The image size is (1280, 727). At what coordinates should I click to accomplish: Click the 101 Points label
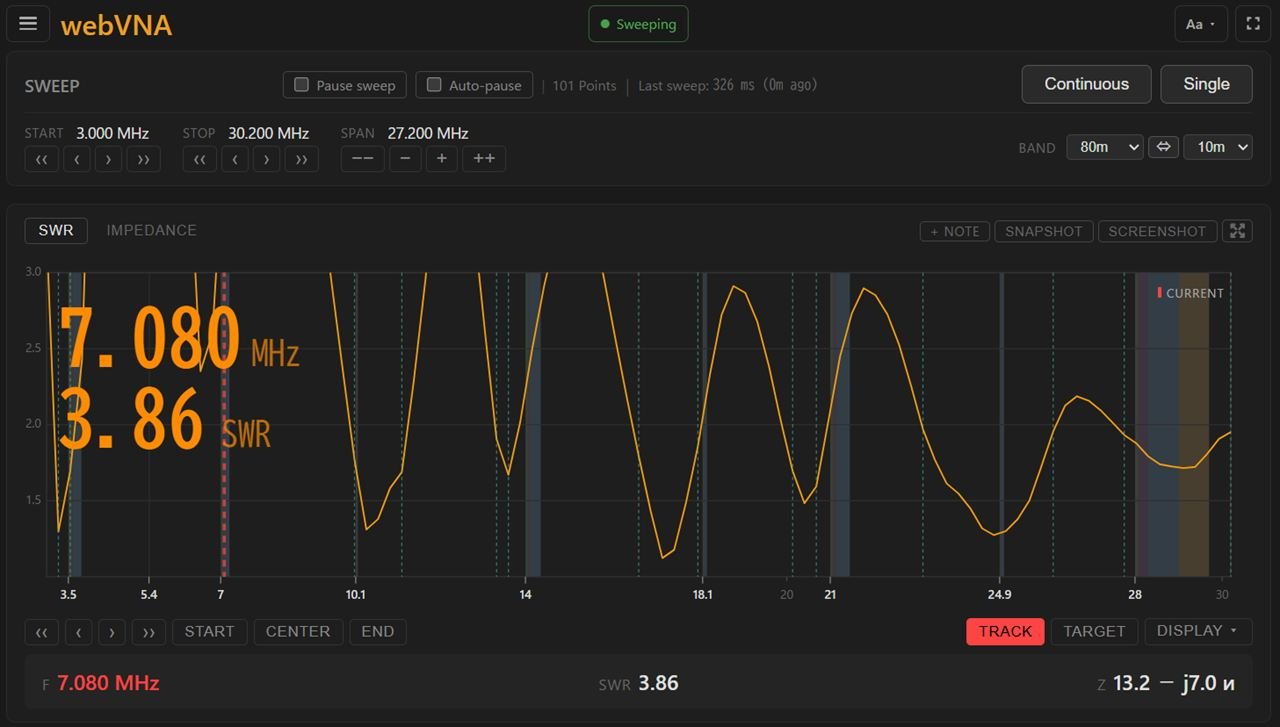click(584, 85)
